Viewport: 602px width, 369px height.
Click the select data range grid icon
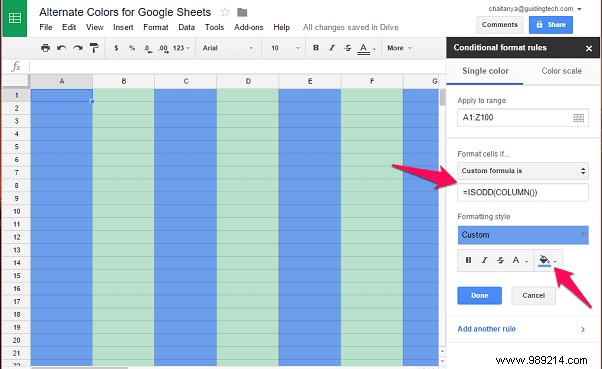[579, 118]
